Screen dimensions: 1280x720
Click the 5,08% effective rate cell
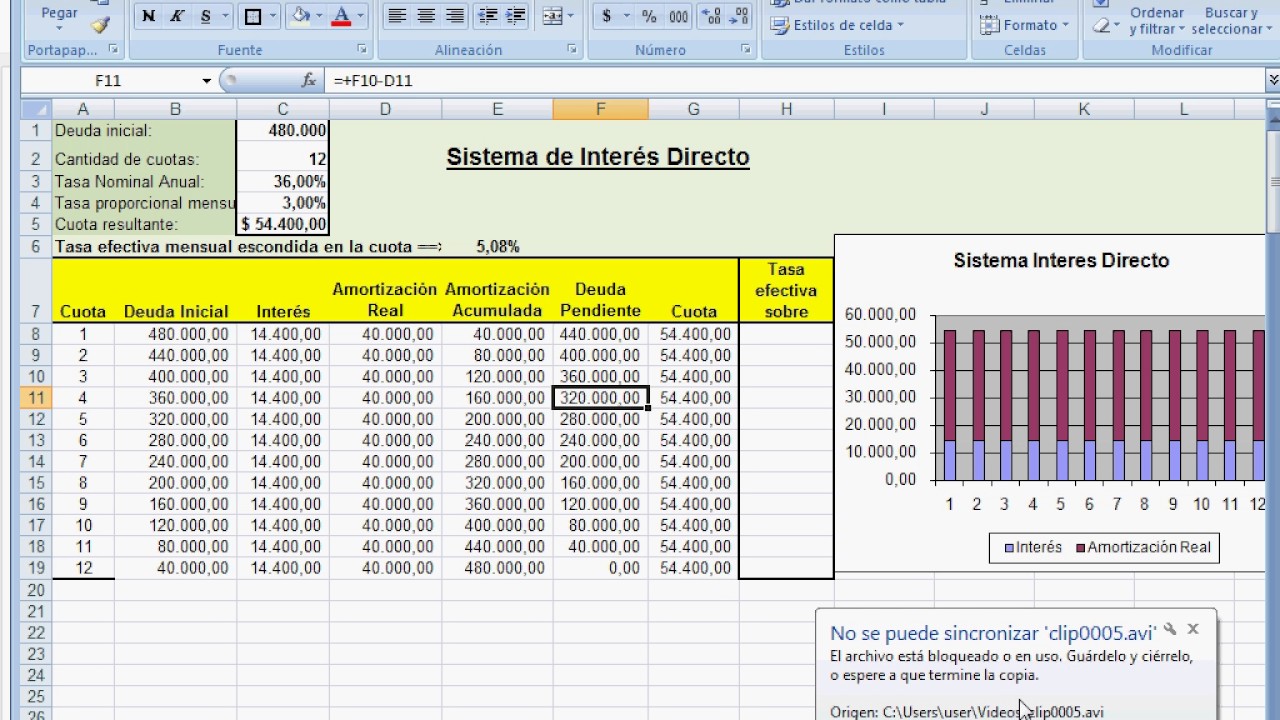(497, 246)
